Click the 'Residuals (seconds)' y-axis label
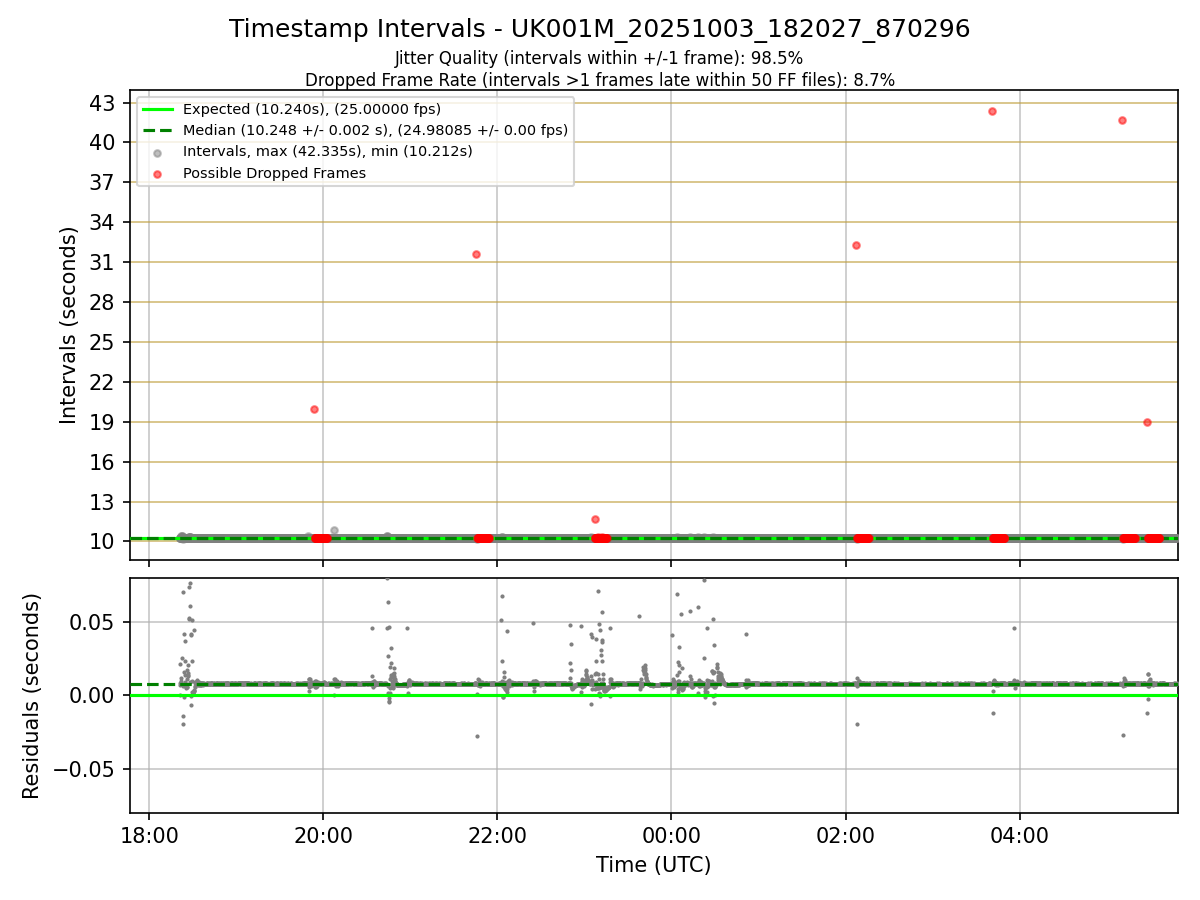The height and width of the screenshot is (900, 1200). pos(32,696)
